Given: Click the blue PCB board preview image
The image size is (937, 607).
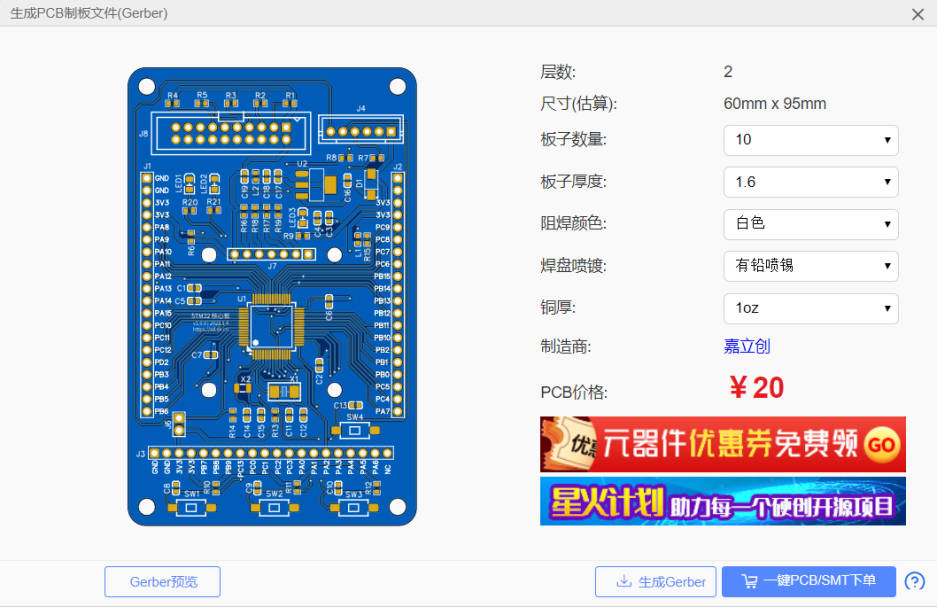Looking at the screenshot, I should [272, 296].
